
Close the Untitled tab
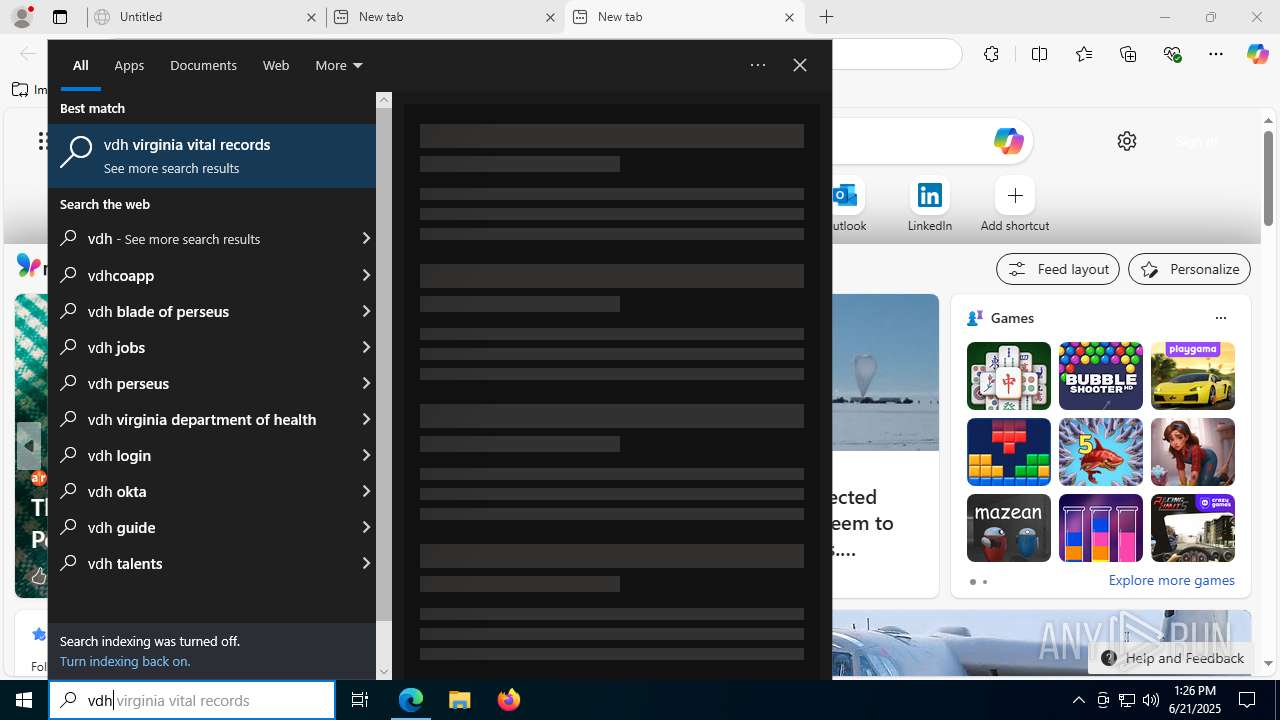coord(311,17)
